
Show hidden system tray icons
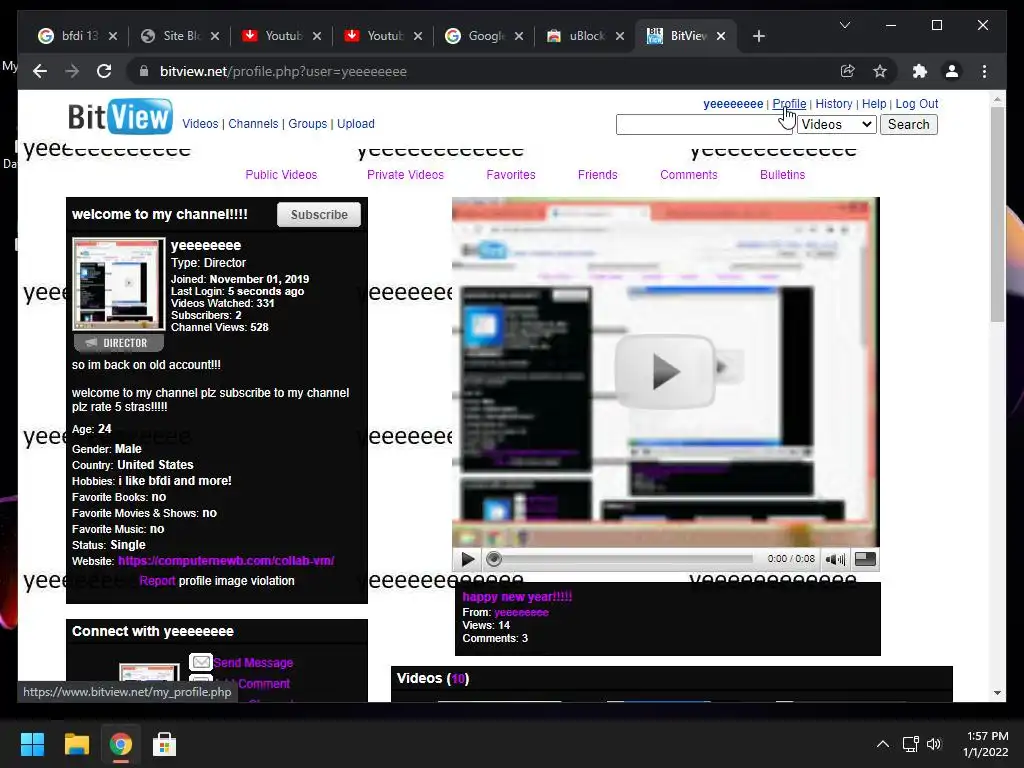[882, 744]
